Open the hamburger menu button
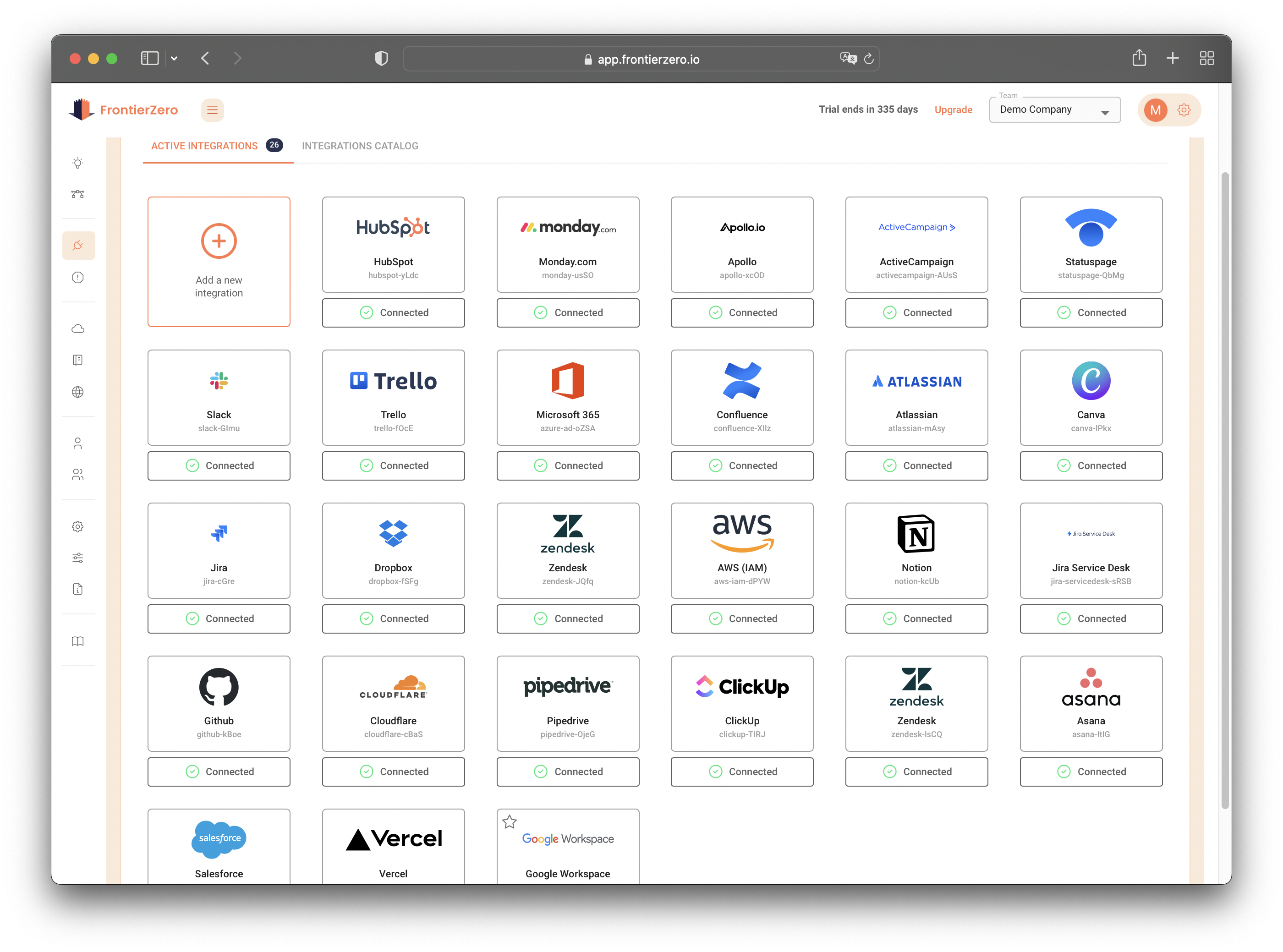This screenshot has width=1283, height=952. 213,109
